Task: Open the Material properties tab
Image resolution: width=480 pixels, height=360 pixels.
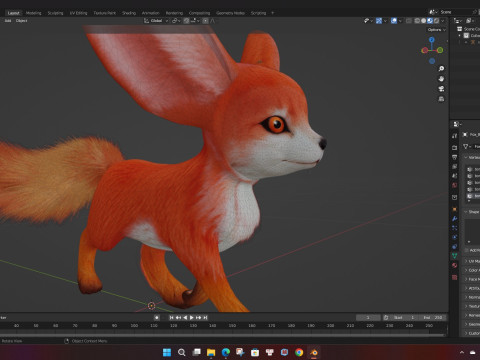Action: 454,265
